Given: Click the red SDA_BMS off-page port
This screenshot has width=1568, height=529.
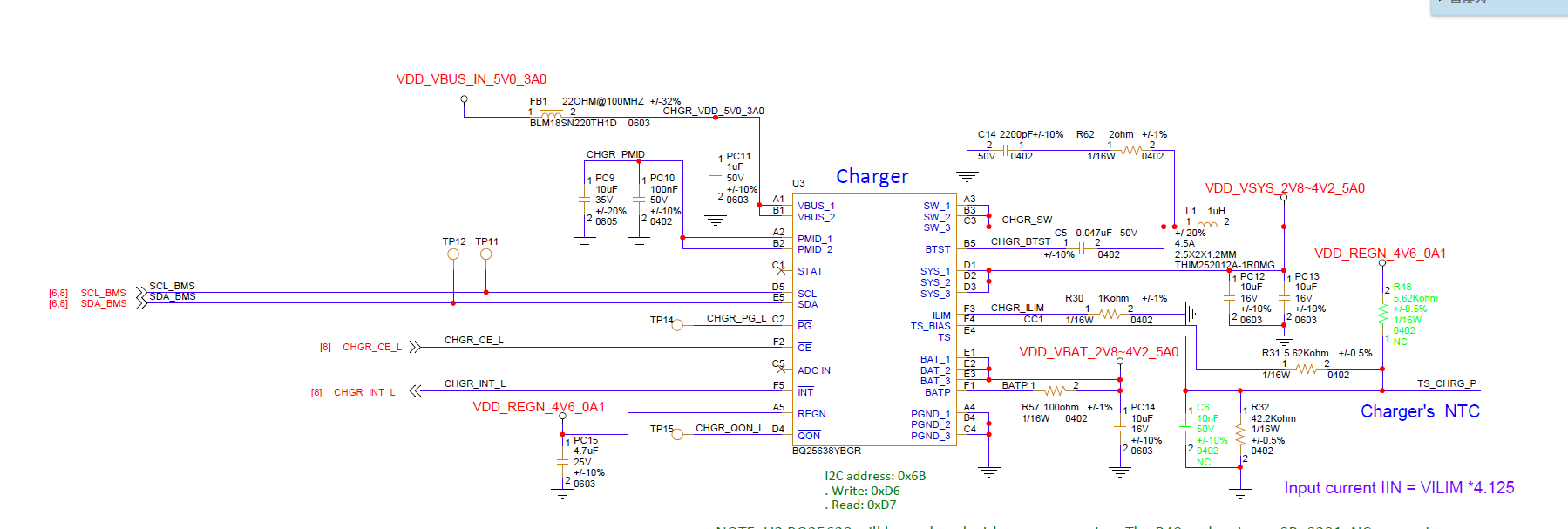Looking at the screenshot, I should [x=104, y=303].
